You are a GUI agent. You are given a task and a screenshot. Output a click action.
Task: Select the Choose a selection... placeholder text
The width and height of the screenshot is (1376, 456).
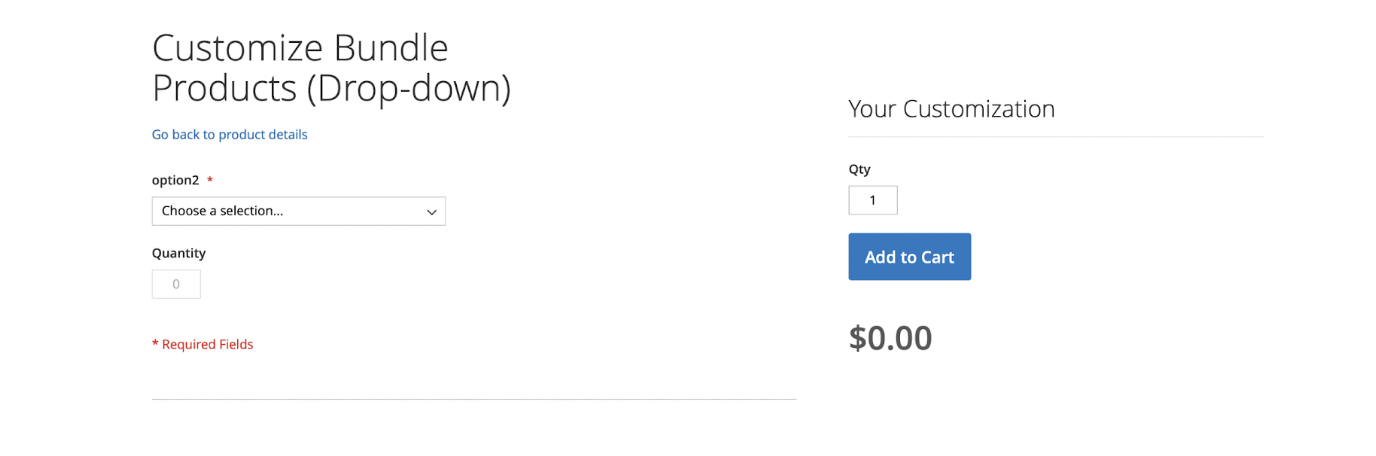point(222,211)
